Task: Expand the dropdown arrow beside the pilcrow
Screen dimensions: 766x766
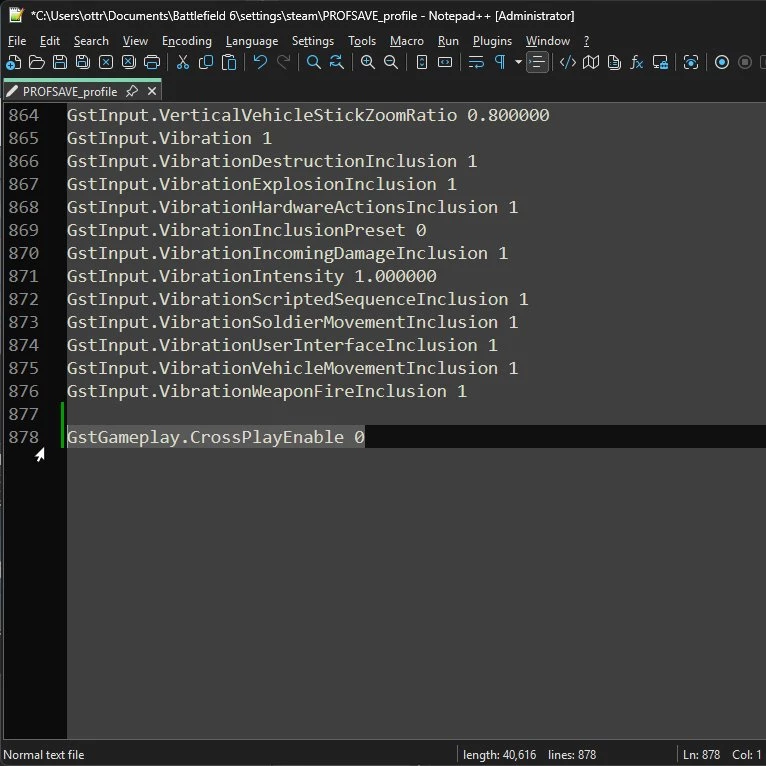Action: [x=517, y=62]
